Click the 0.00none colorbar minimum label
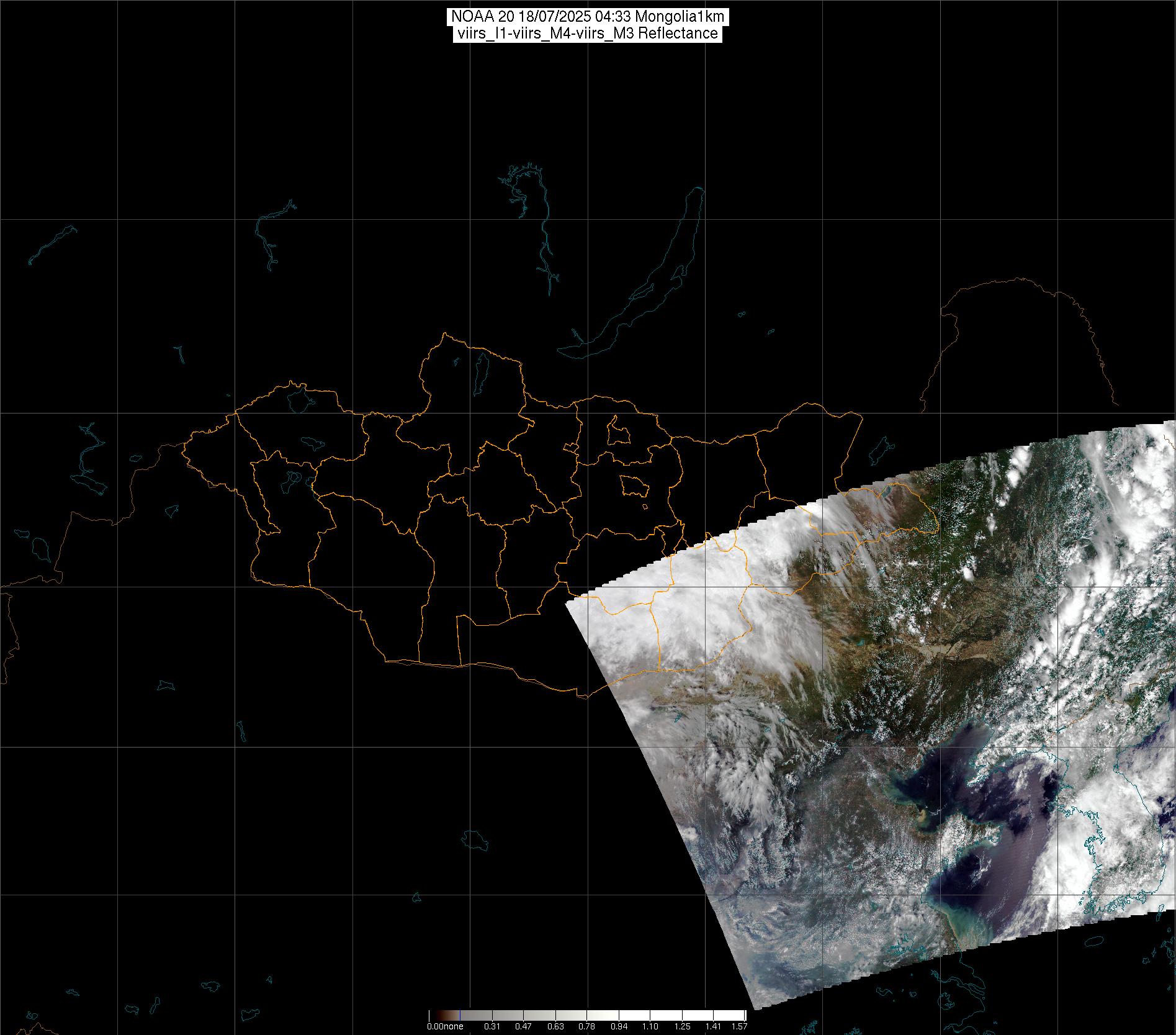 tap(444, 1026)
